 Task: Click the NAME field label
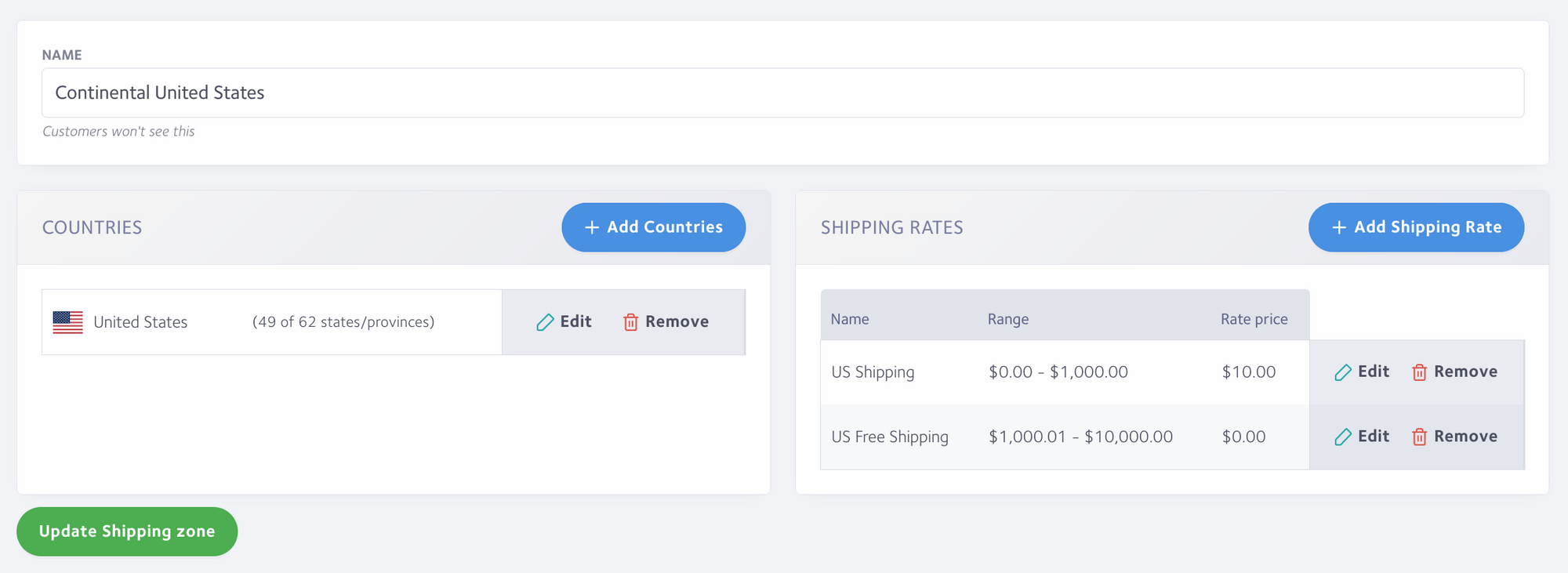[62, 55]
